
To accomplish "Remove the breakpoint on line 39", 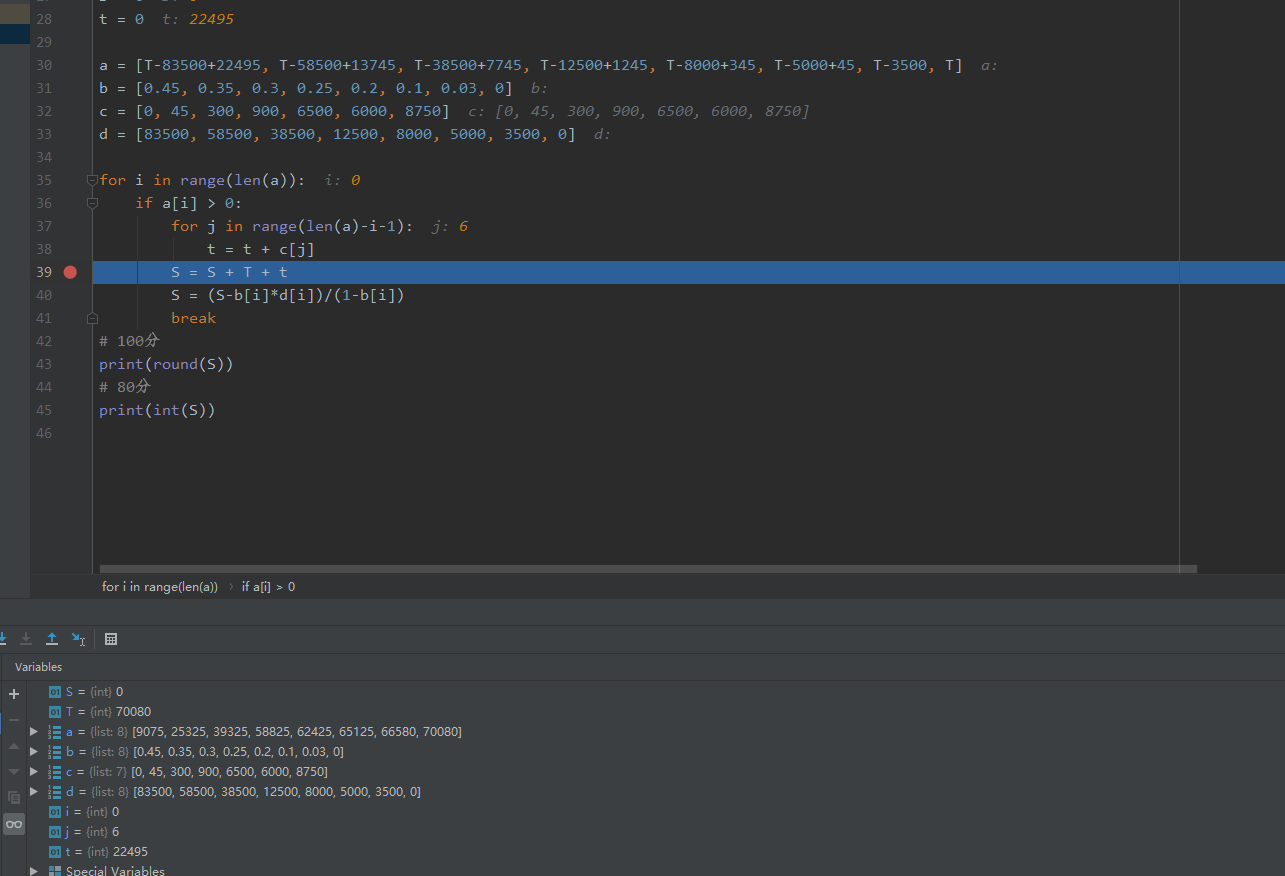I will tap(70, 272).
